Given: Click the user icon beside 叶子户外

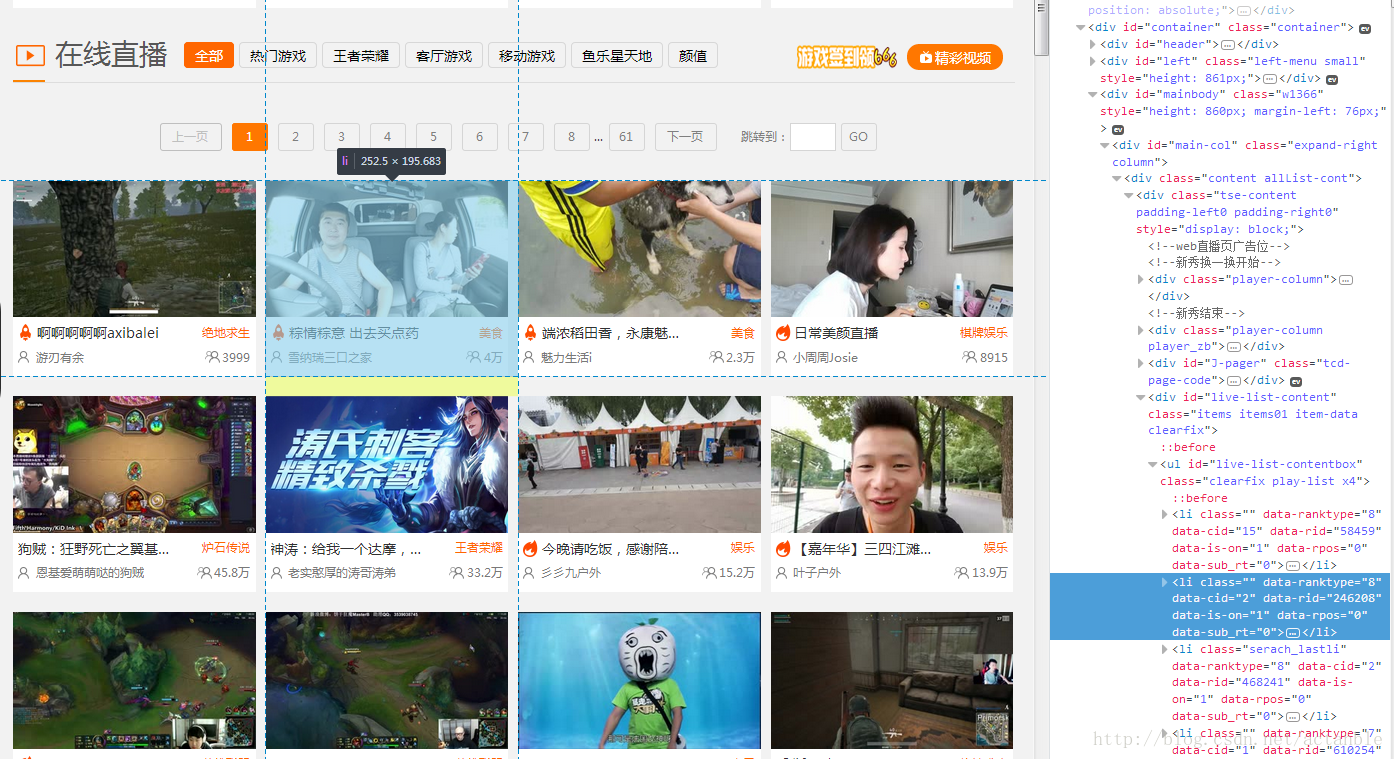Looking at the screenshot, I should point(782,573).
